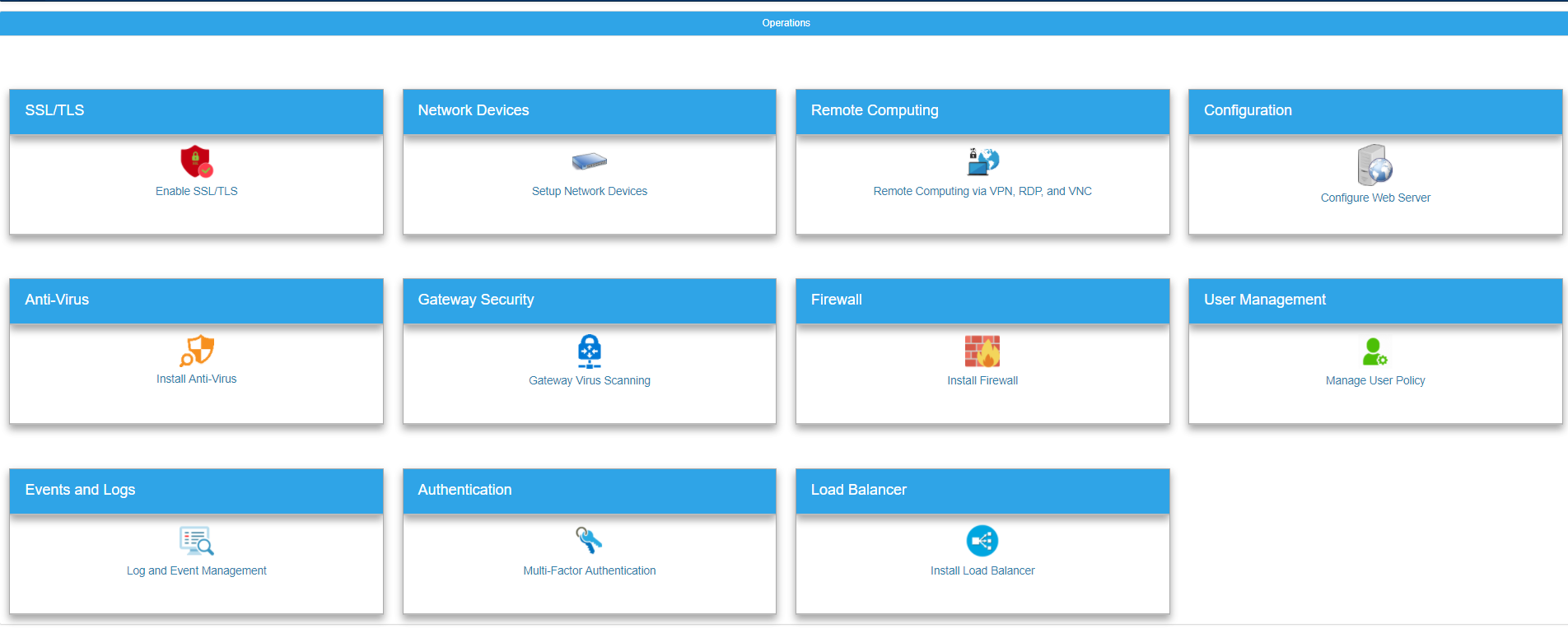Screen dimensions: 1568x633
Task: Click the Anti-Virus card heading
Action: [x=196, y=300]
